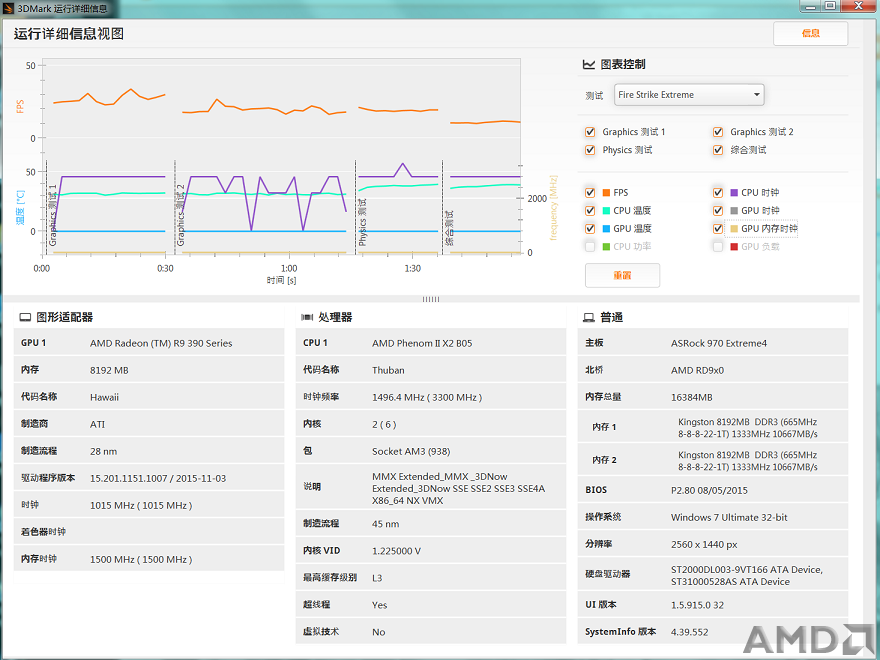Click the 3DMark title bar app icon

pos(8,8)
